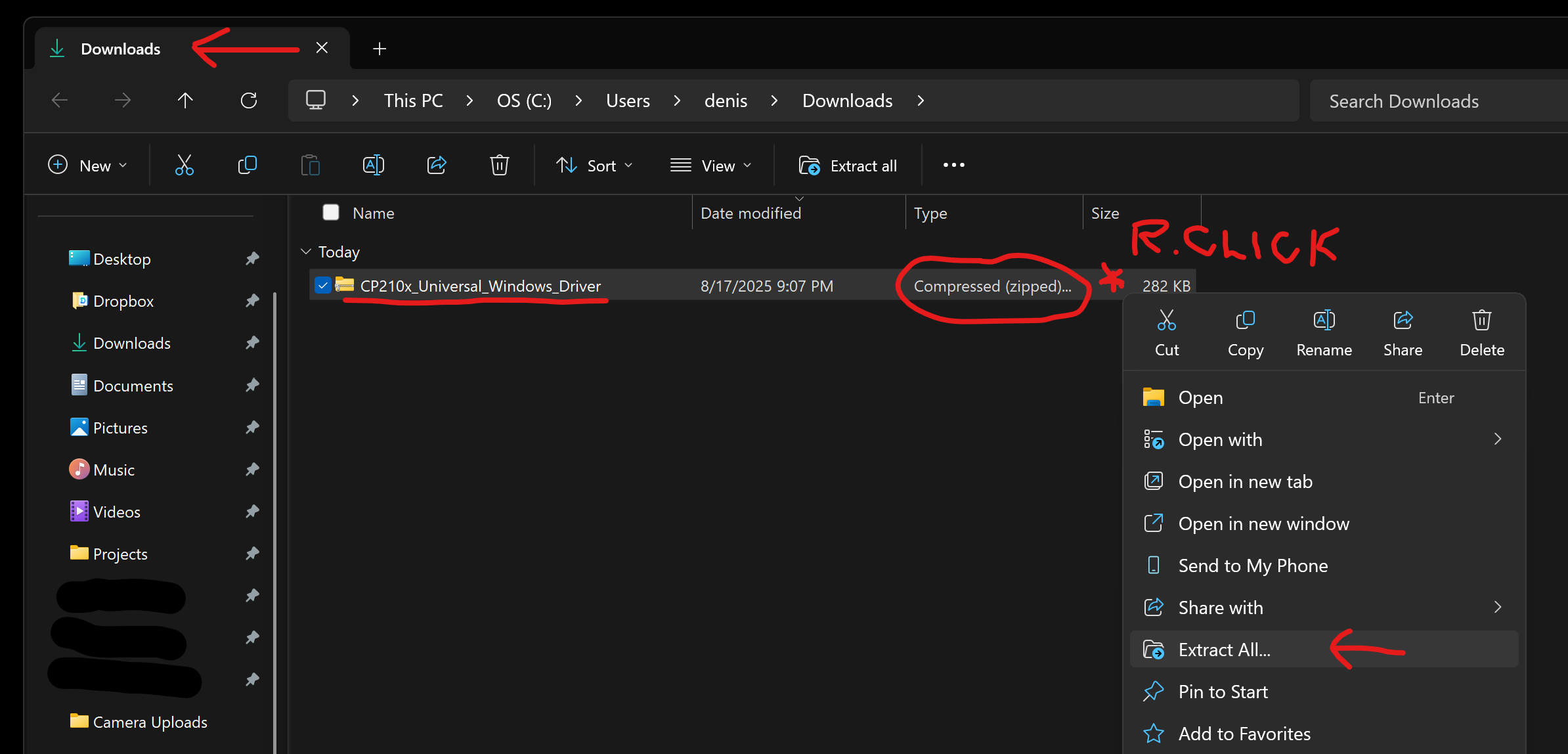Click the toolbar Share icon

437,165
